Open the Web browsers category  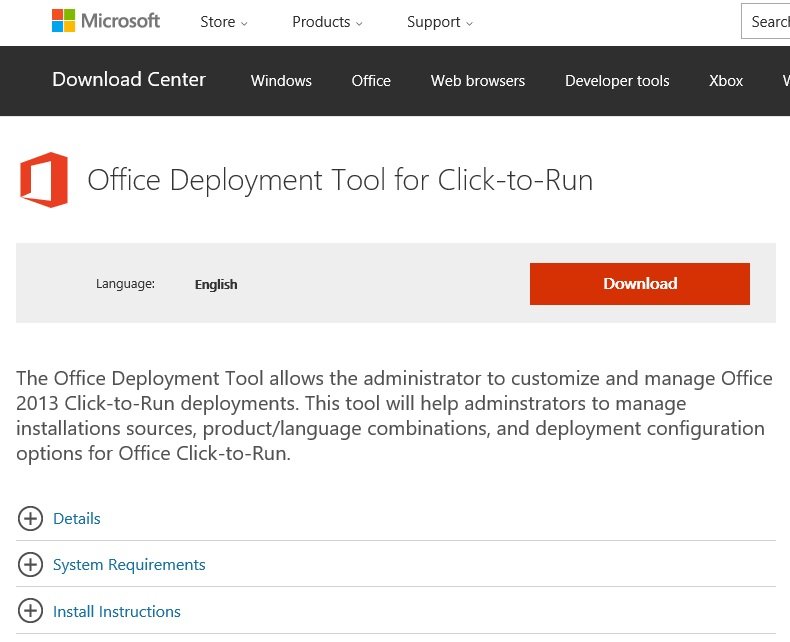tap(478, 81)
